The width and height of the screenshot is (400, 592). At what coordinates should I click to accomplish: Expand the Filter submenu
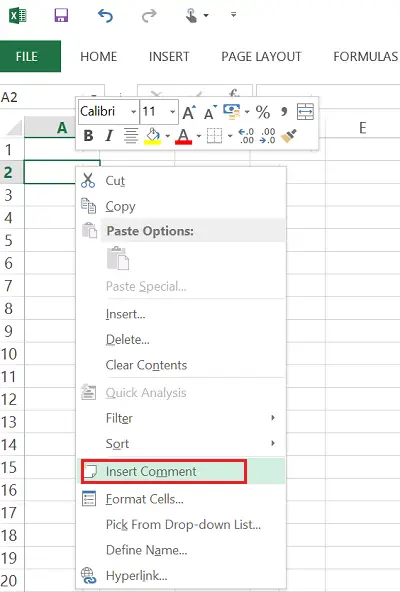pyautogui.click(x=181, y=418)
